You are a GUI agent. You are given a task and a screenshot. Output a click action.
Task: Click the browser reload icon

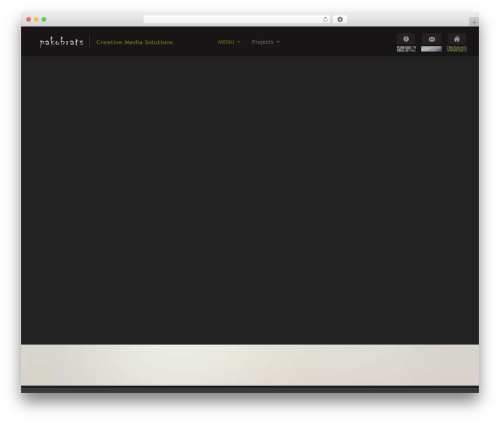pyautogui.click(x=325, y=19)
